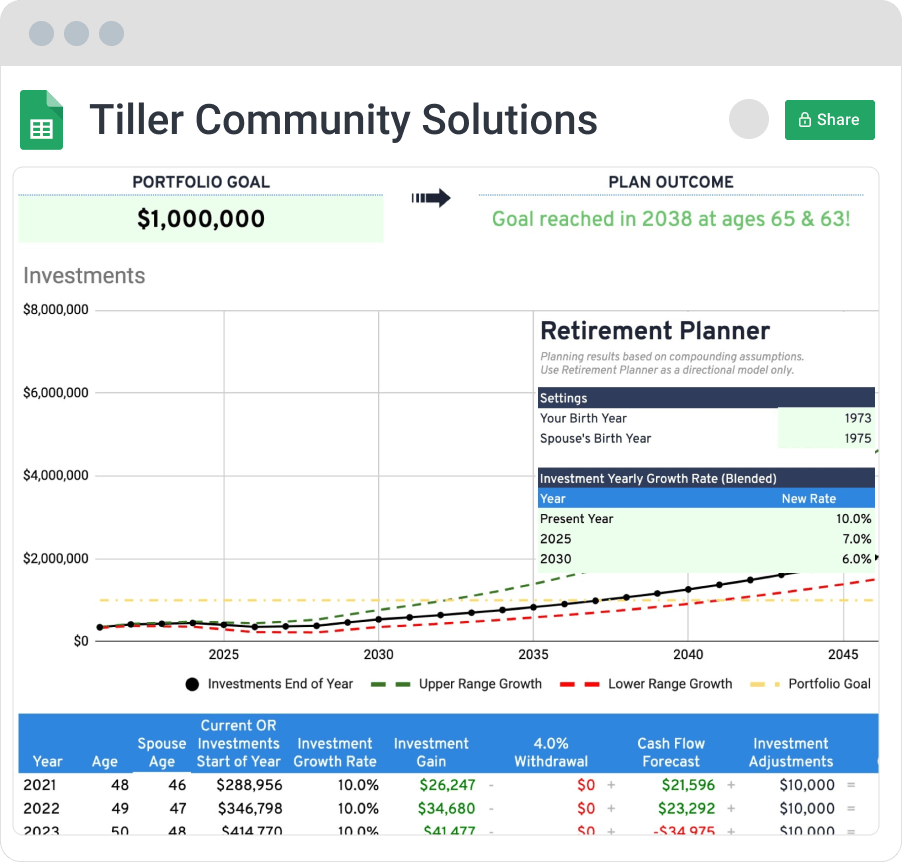The height and width of the screenshot is (862, 902).
Task: Click Investment Yearly Growth Rate (Blended) header
Action: (x=706, y=479)
